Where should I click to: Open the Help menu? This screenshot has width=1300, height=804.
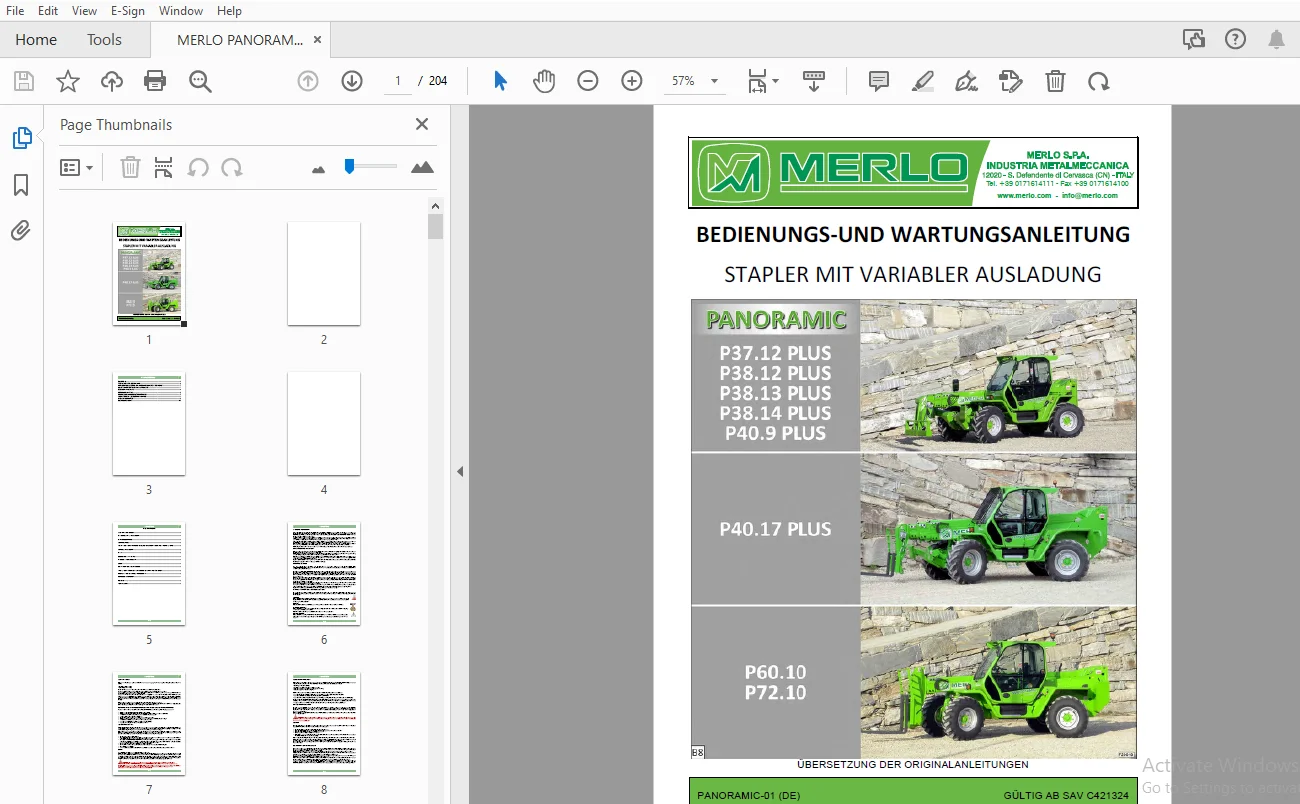pyautogui.click(x=229, y=11)
